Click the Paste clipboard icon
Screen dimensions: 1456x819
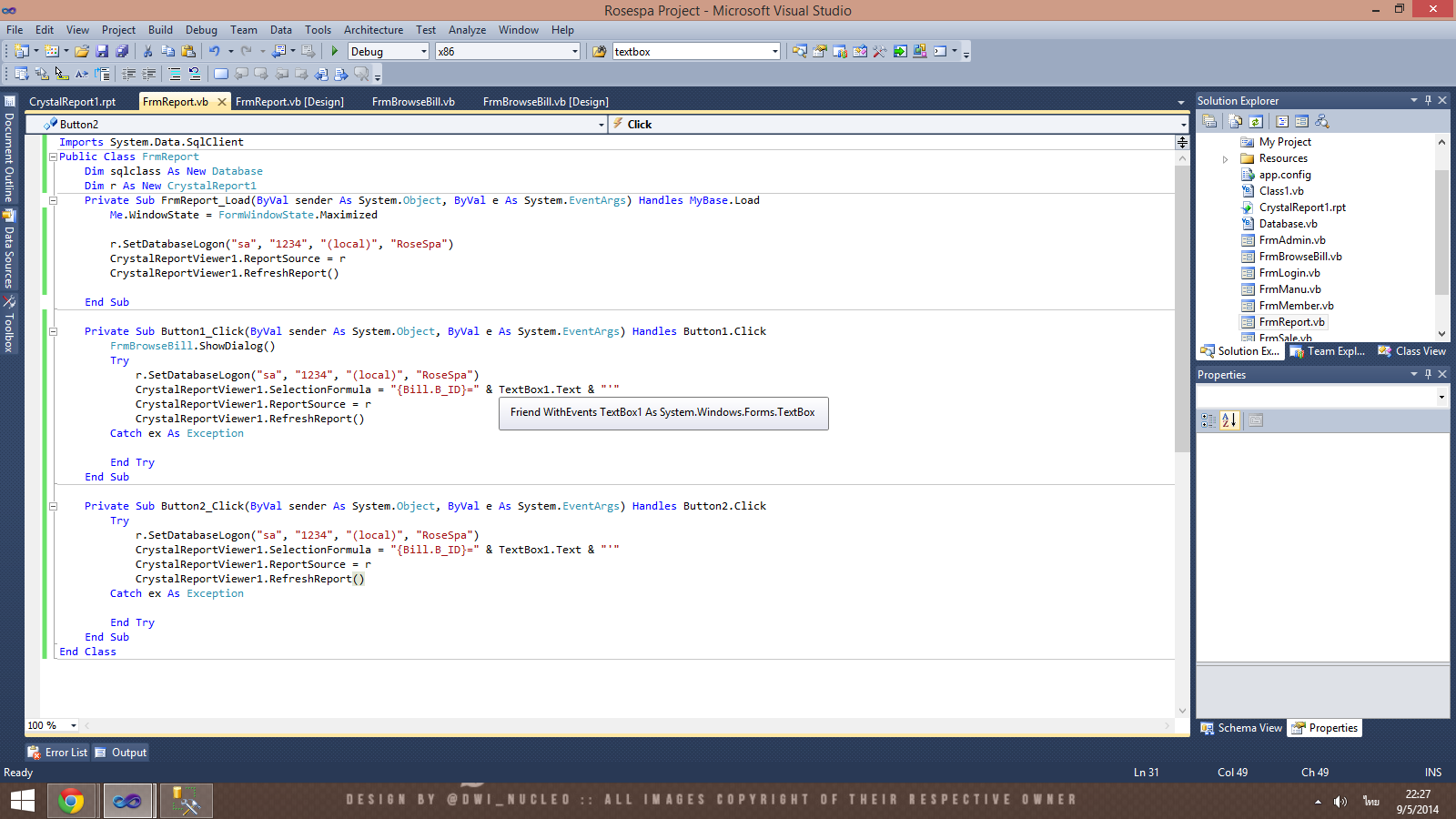[188, 51]
